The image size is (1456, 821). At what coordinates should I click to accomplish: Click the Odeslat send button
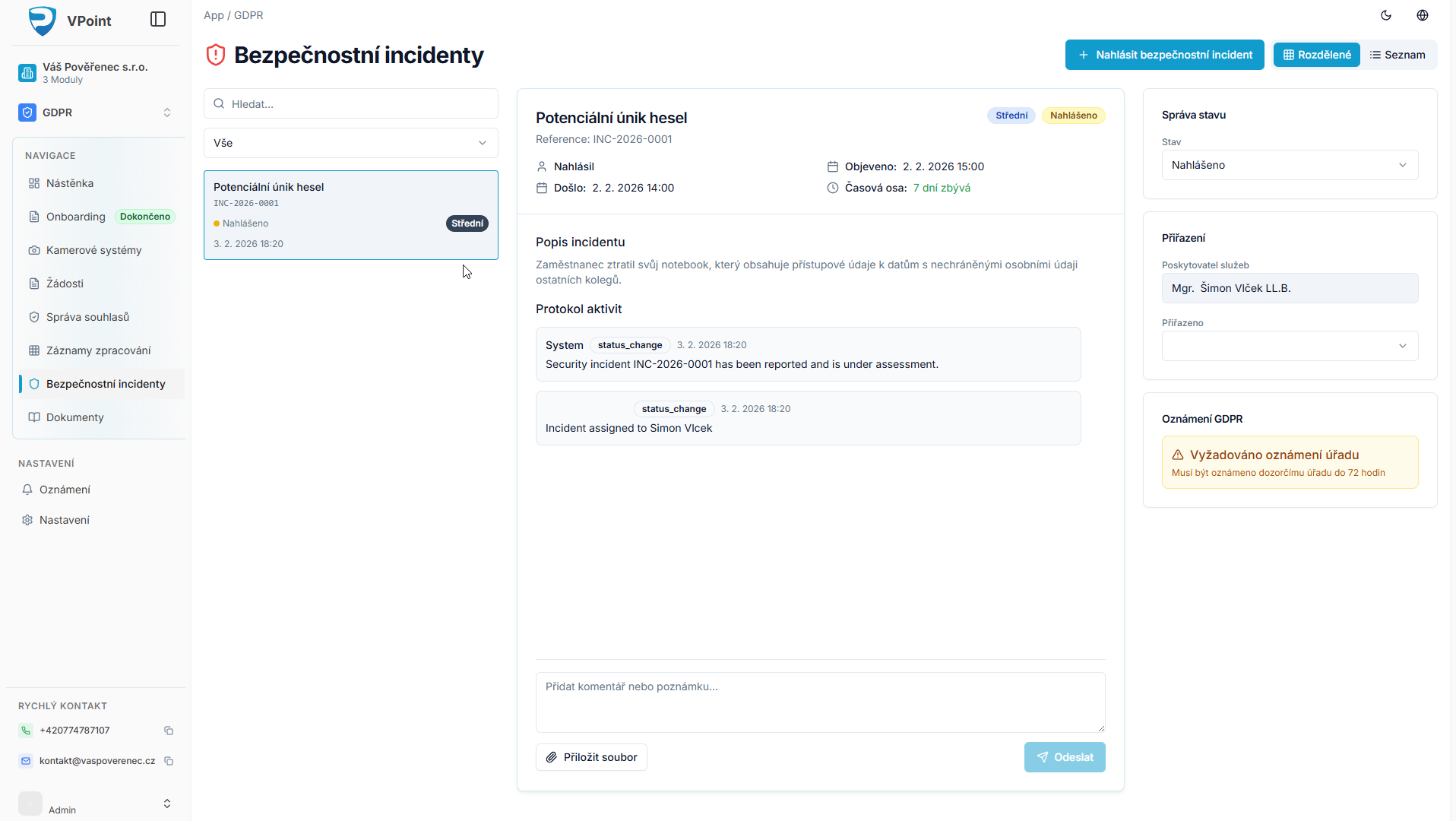tap(1064, 757)
